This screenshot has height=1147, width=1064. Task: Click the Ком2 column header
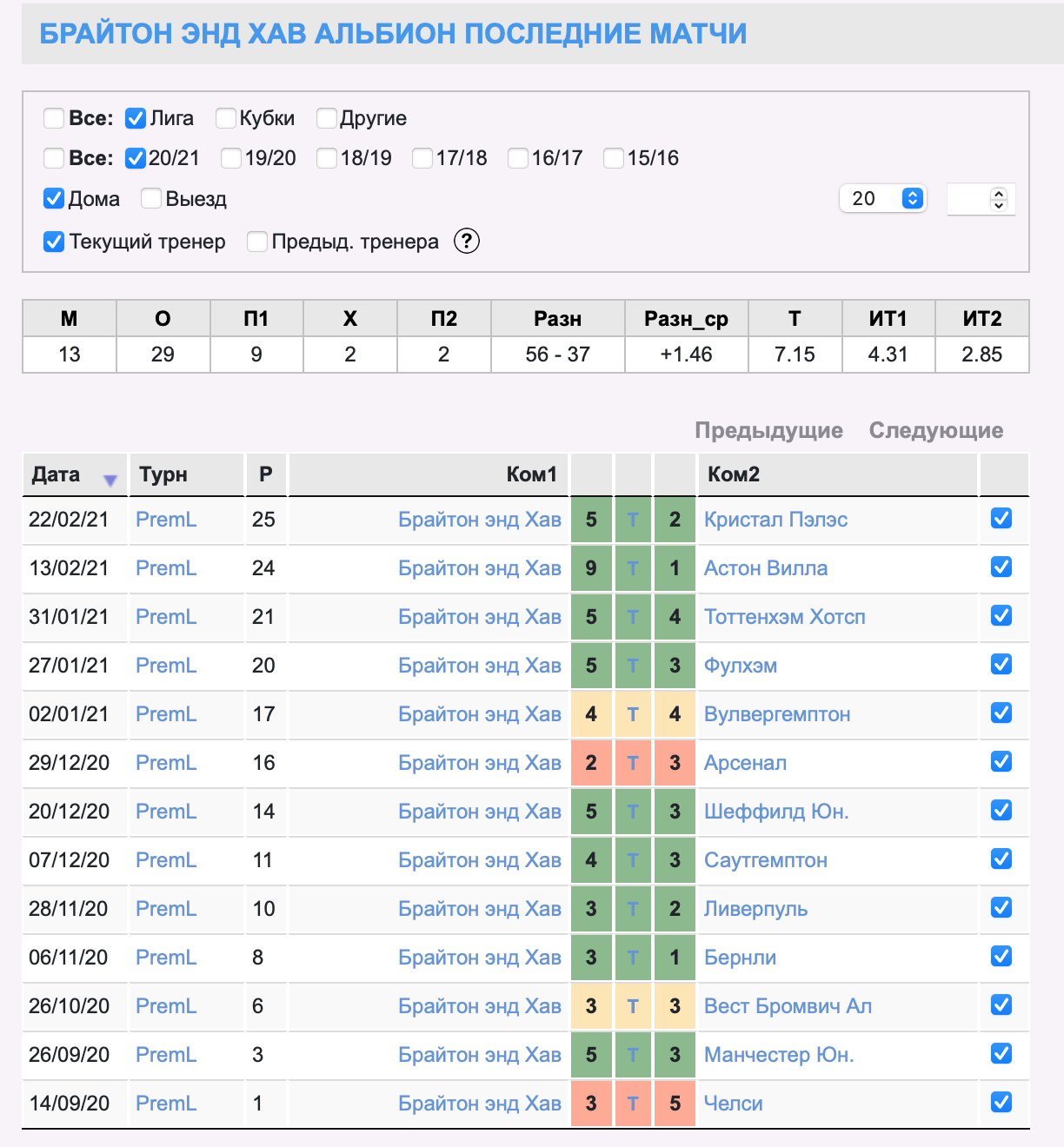coord(838,474)
